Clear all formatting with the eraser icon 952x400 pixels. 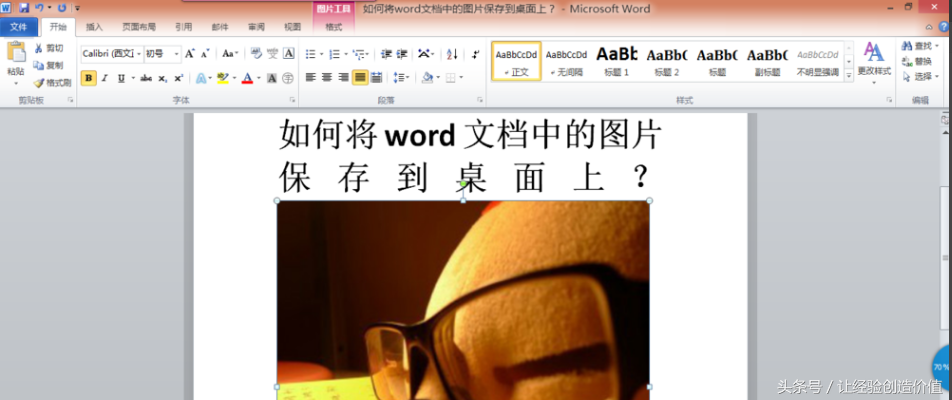pos(256,53)
